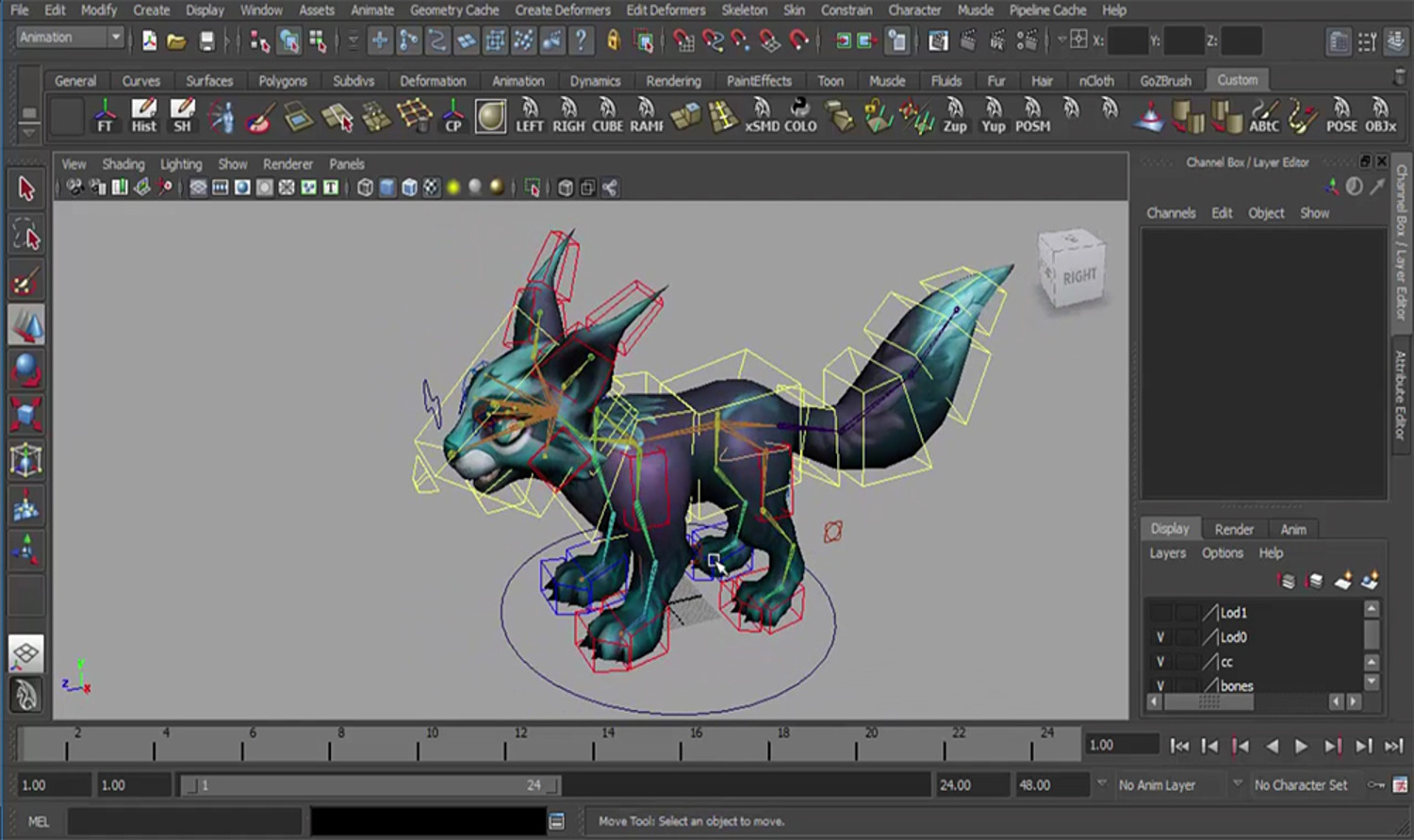This screenshot has height=840, width=1414.
Task: Hide the bones layer
Action: coord(1160,685)
